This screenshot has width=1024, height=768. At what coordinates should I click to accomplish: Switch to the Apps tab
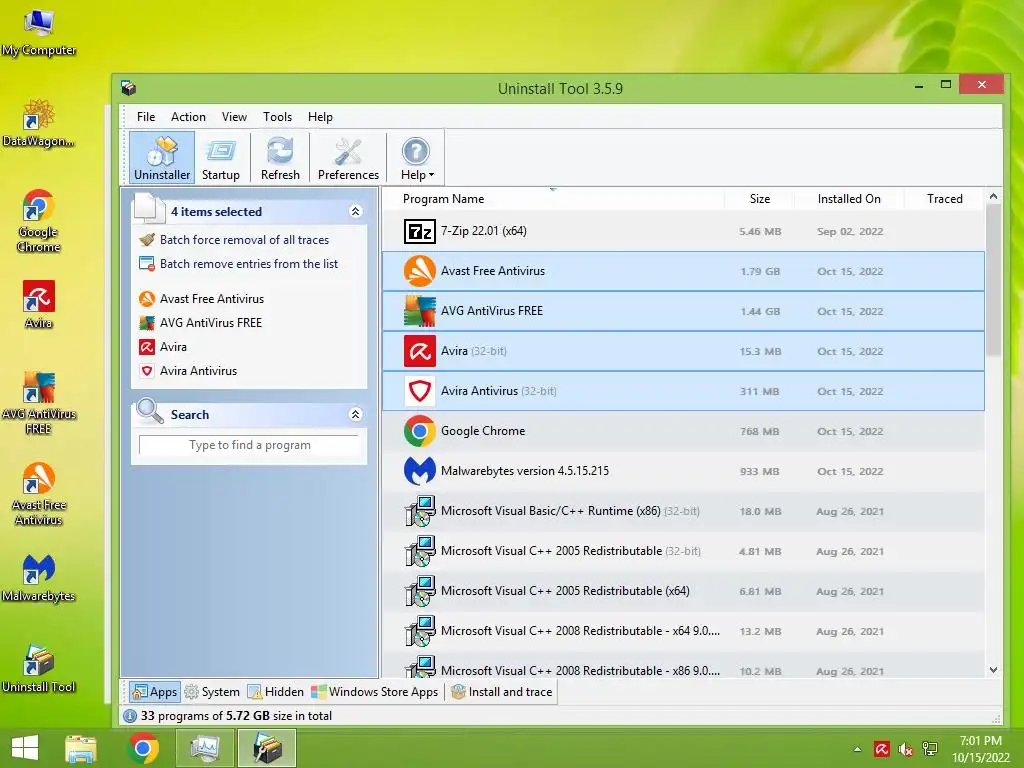coord(154,692)
